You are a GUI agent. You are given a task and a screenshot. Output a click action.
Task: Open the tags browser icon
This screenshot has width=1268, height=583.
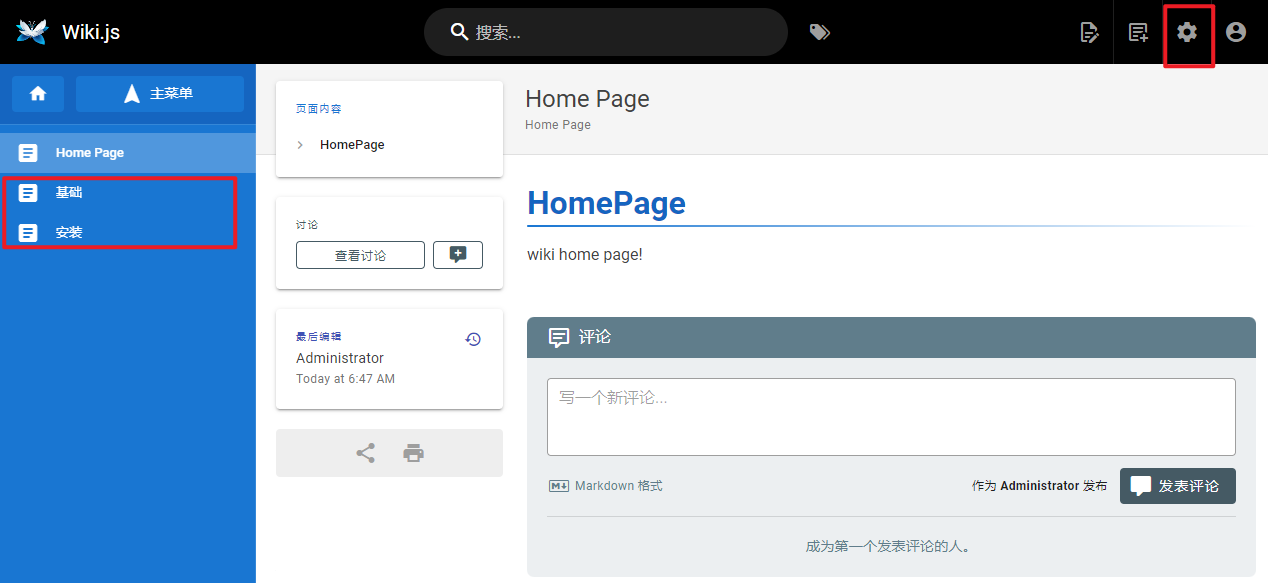click(x=820, y=32)
